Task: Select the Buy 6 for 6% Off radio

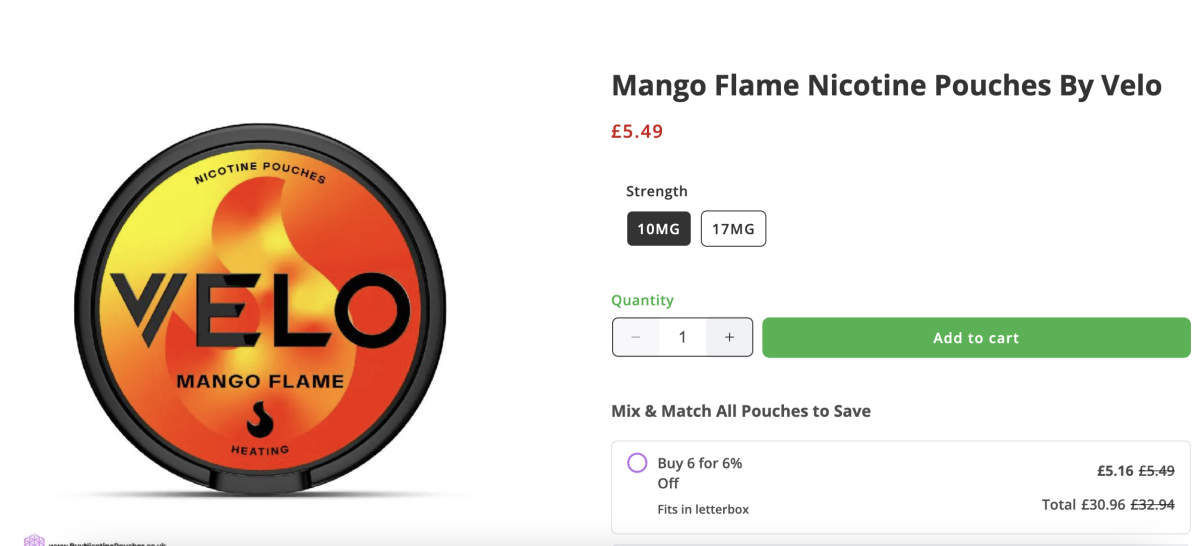Action: (x=637, y=463)
